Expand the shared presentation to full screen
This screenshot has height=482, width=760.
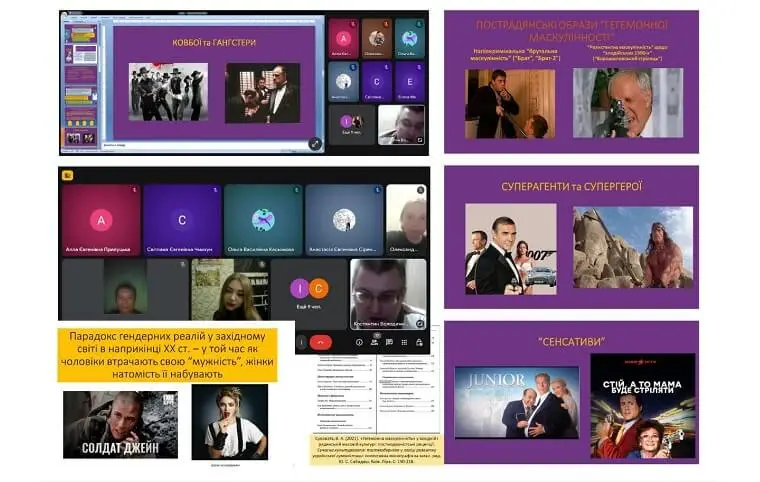click(x=315, y=143)
